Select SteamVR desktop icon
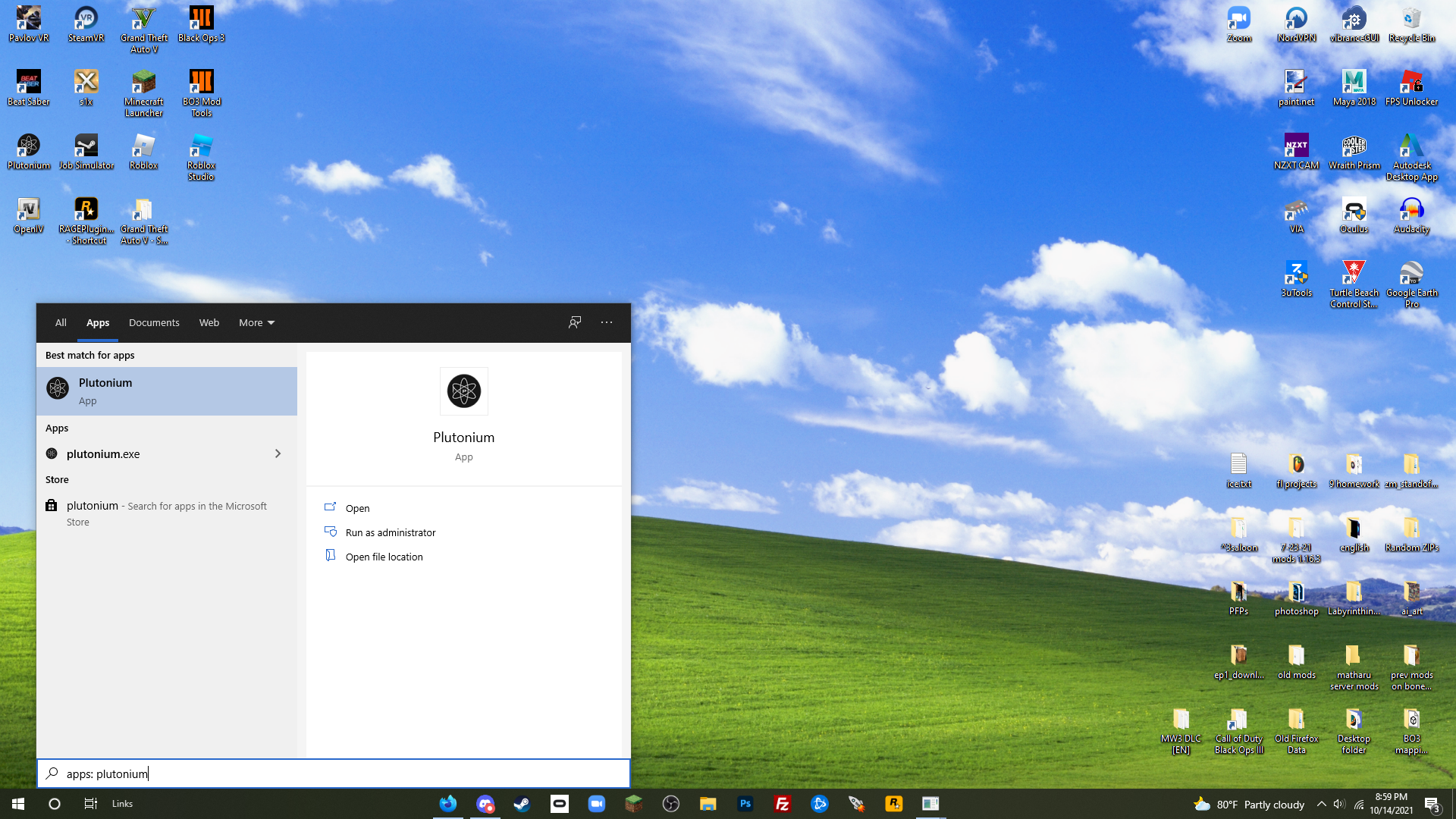 click(x=86, y=24)
